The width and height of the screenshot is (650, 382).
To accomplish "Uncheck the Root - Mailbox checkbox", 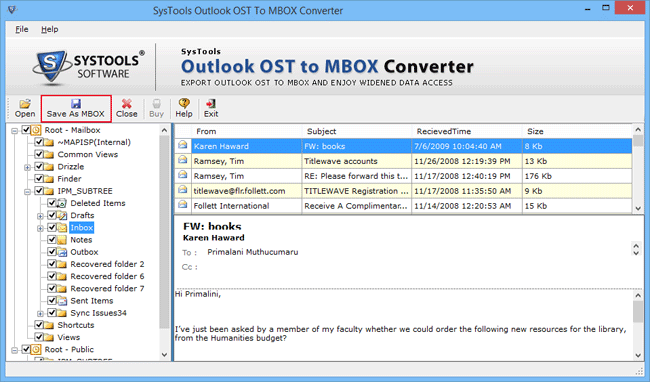I will point(26,130).
